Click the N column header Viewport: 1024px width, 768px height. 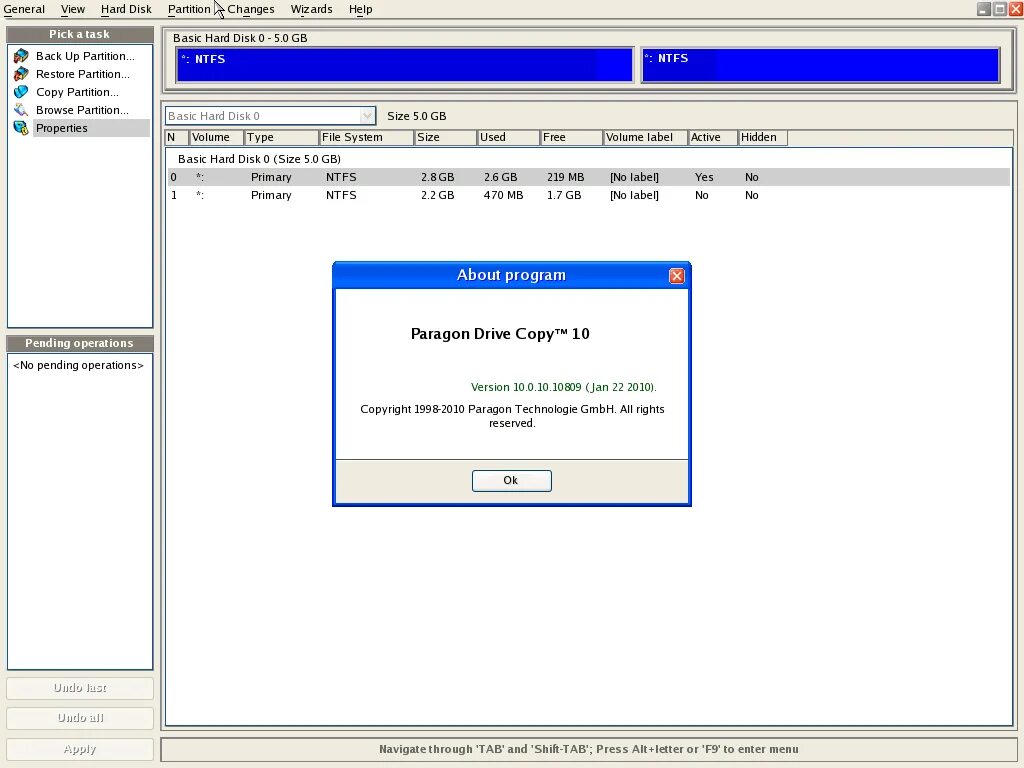177,137
